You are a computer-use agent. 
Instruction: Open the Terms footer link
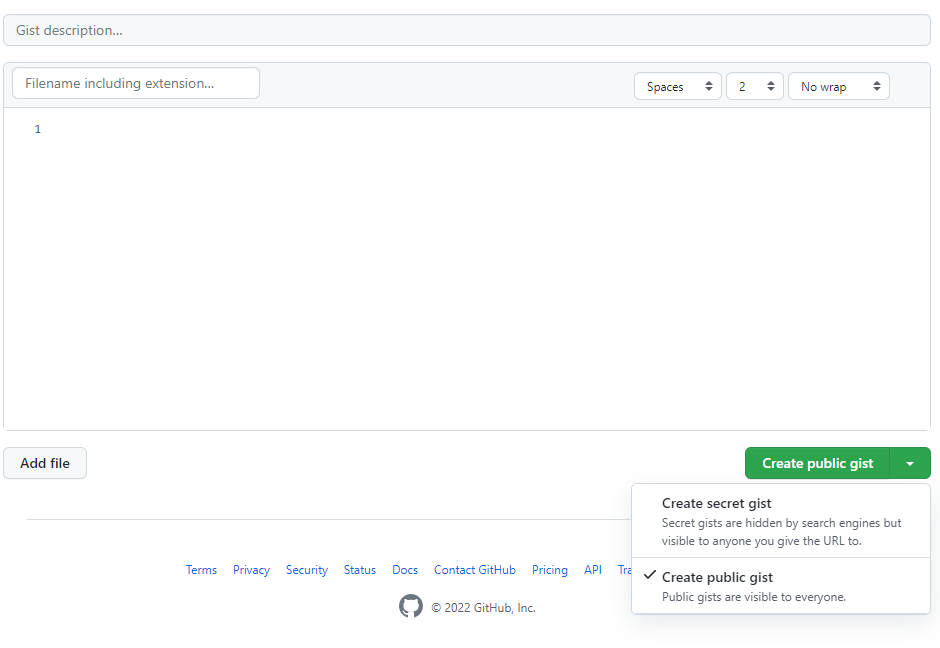point(201,569)
